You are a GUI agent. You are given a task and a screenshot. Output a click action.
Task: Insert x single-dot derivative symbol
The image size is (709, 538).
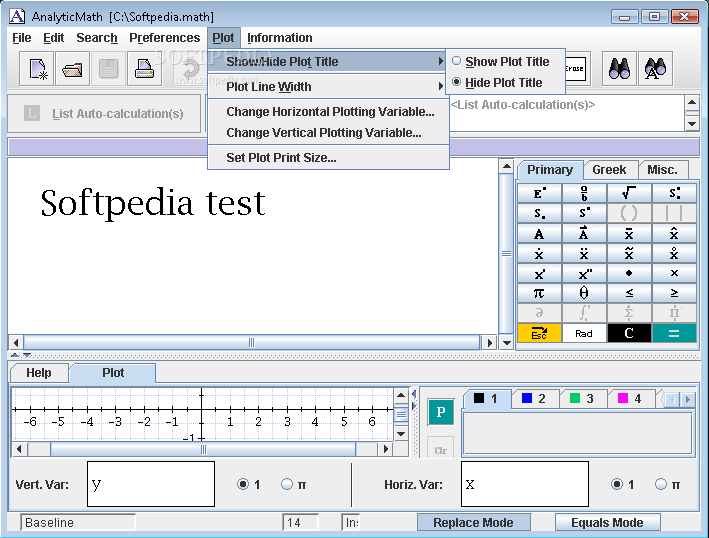[539, 253]
